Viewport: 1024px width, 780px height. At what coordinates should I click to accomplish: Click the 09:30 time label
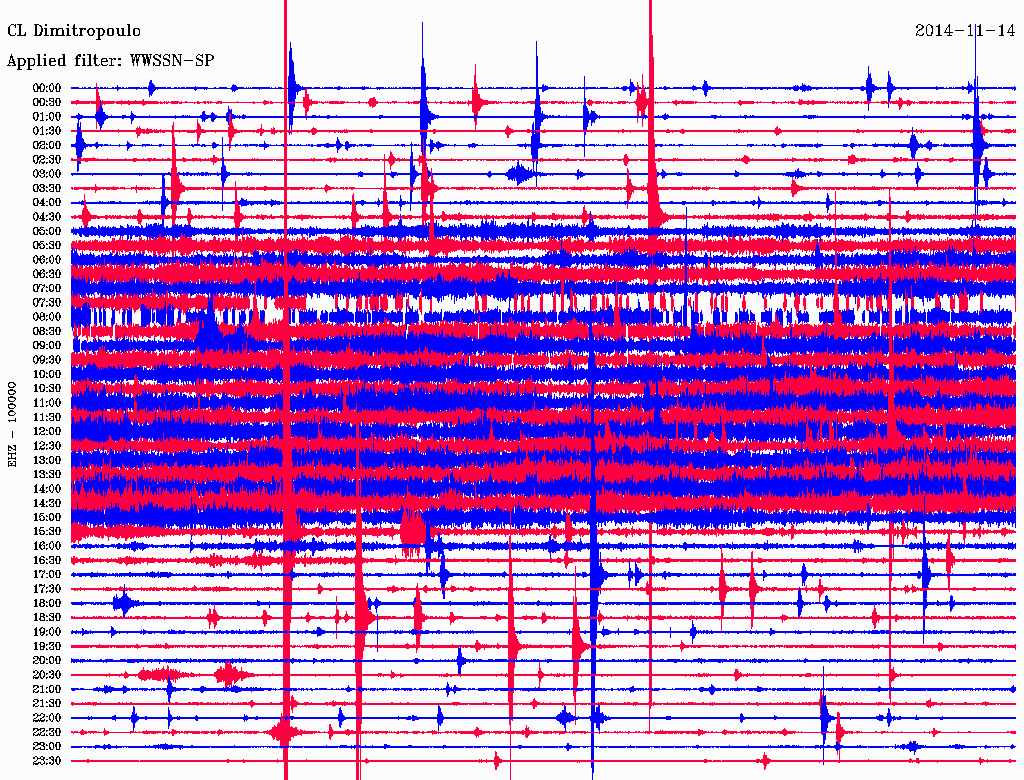tap(47, 360)
